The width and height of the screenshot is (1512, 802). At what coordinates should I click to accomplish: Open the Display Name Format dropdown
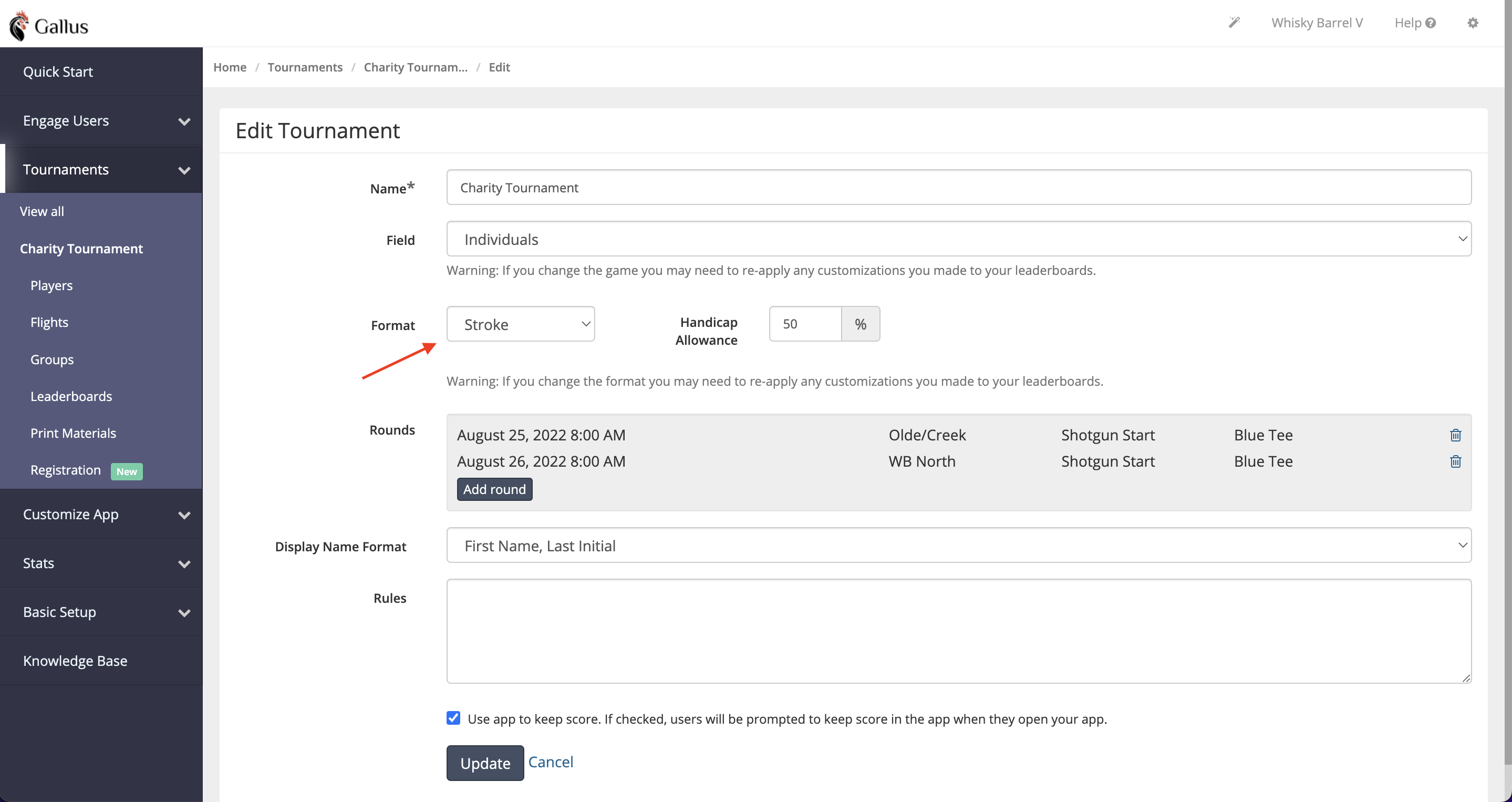click(x=958, y=546)
